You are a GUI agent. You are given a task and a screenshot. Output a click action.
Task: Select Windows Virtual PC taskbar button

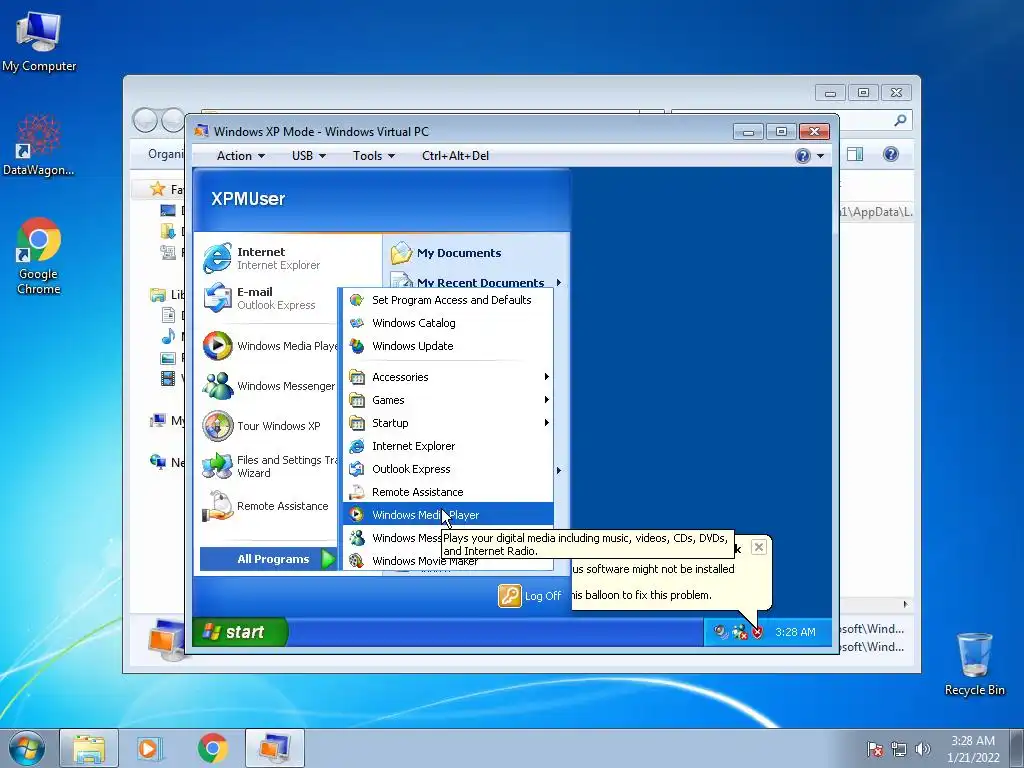pyautogui.click(x=274, y=748)
